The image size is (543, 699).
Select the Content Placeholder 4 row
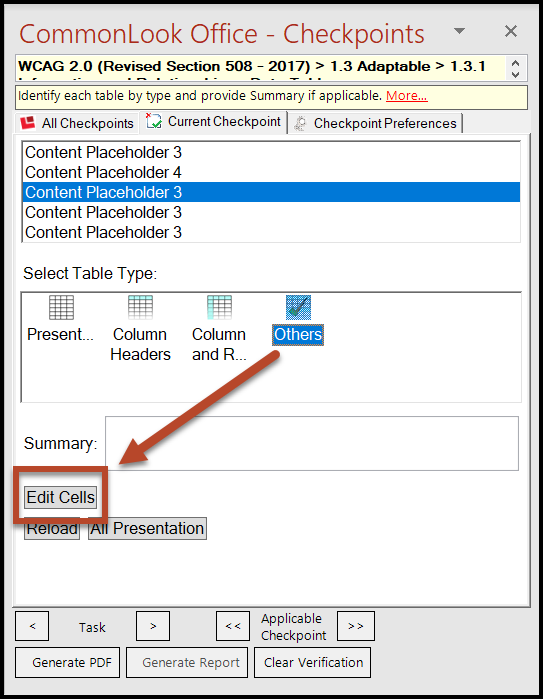coord(271,172)
